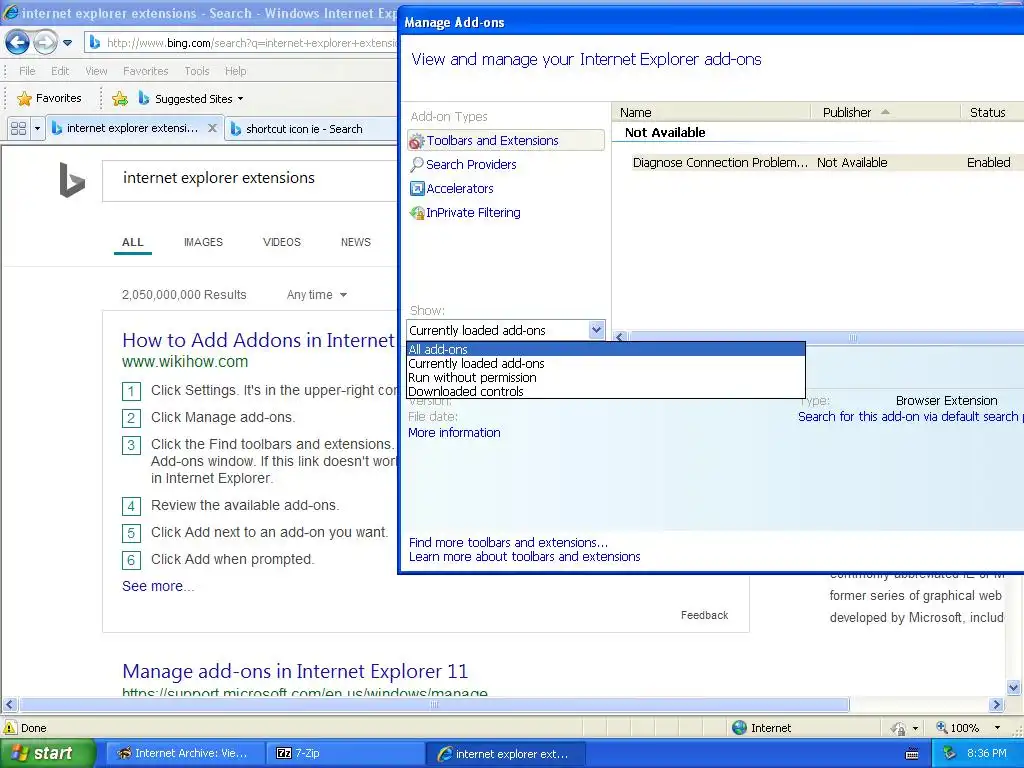
Task: Click the browser Back arrow button
Action: coord(18,42)
